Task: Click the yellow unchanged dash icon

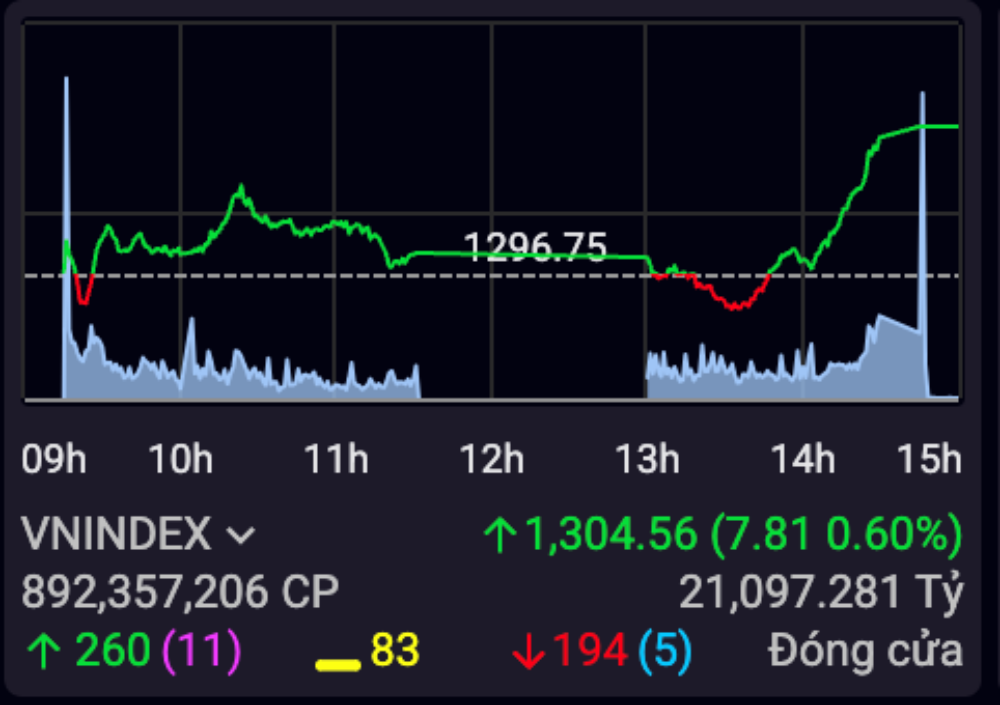Action: (337, 662)
